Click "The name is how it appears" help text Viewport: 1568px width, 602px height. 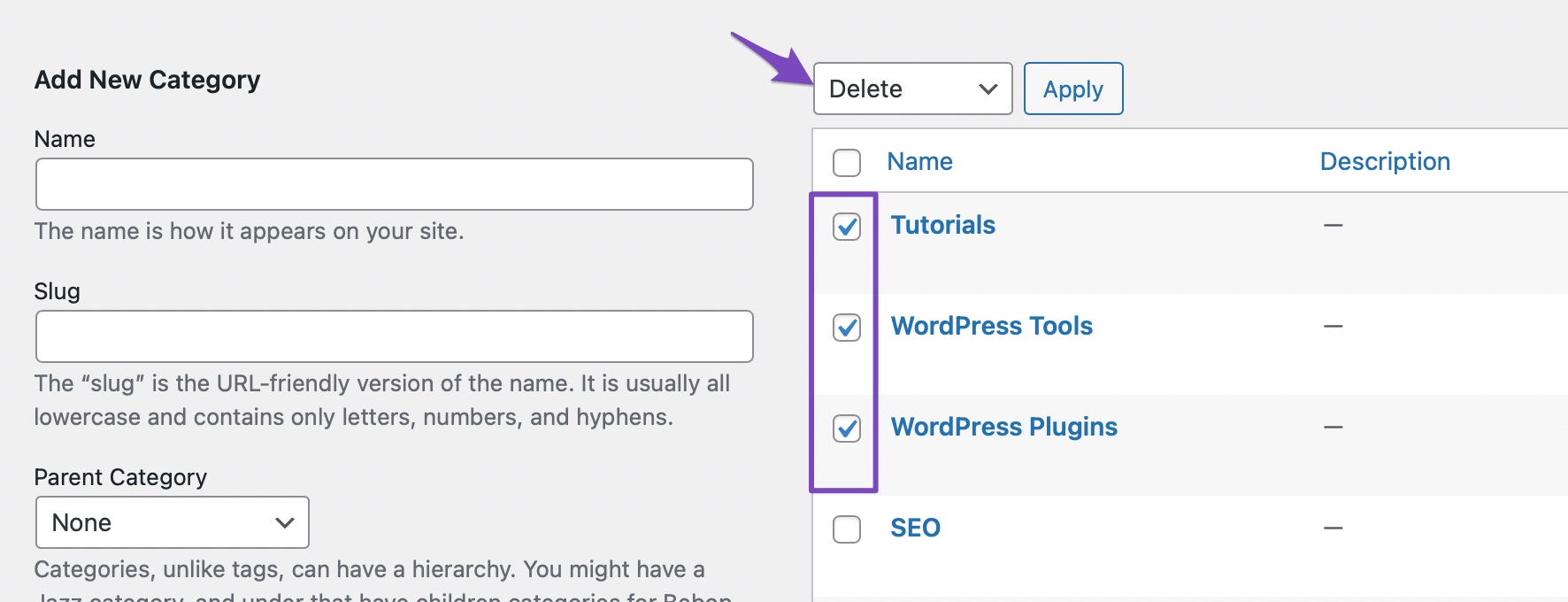250,231
